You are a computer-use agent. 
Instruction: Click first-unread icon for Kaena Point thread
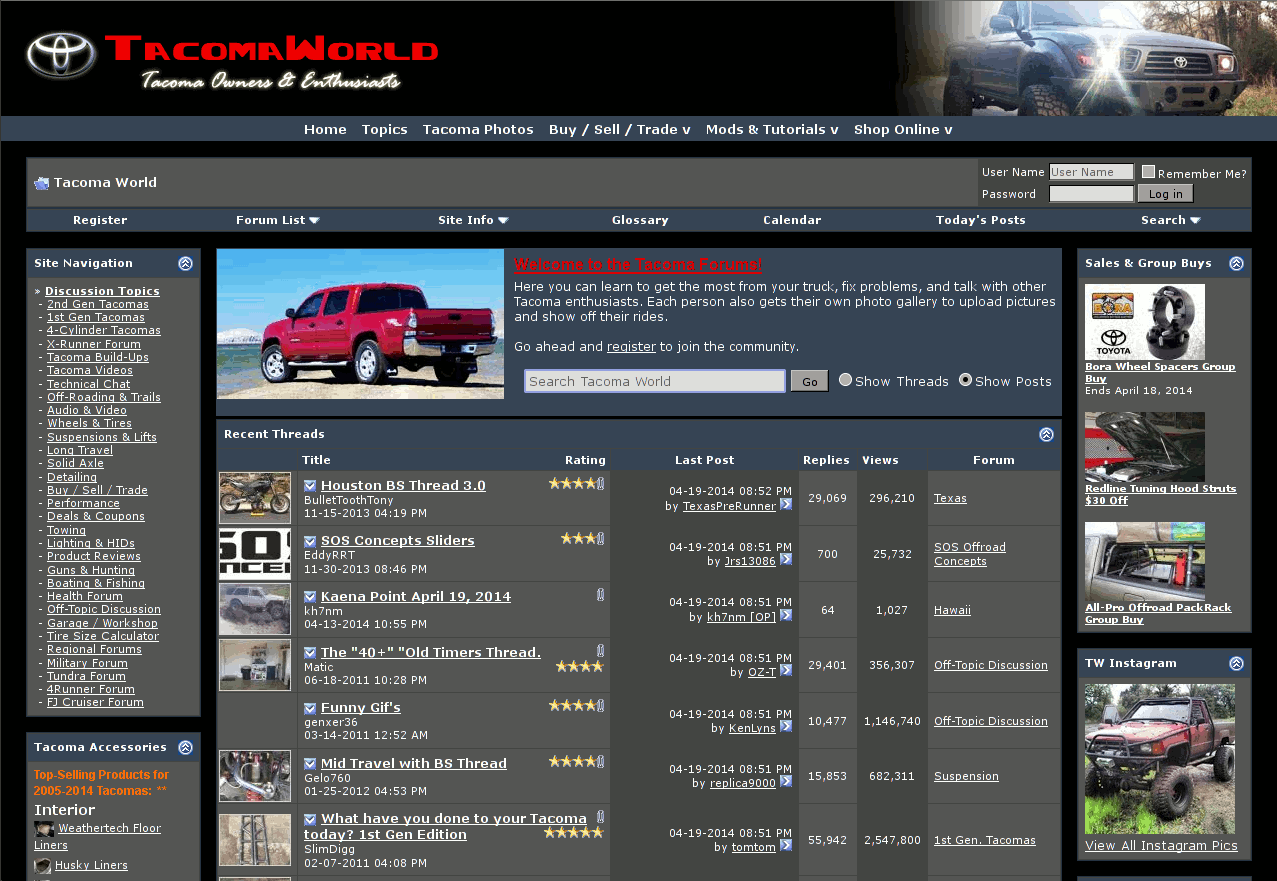(310, 597)
